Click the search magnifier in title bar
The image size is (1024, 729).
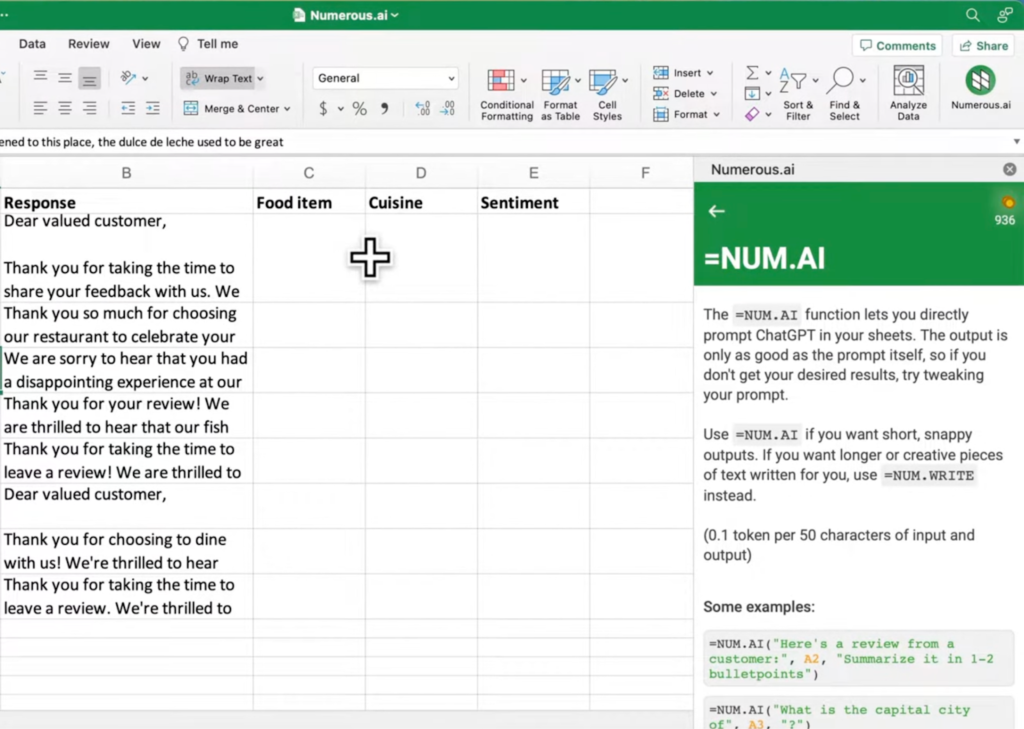[x=972, y=15]
